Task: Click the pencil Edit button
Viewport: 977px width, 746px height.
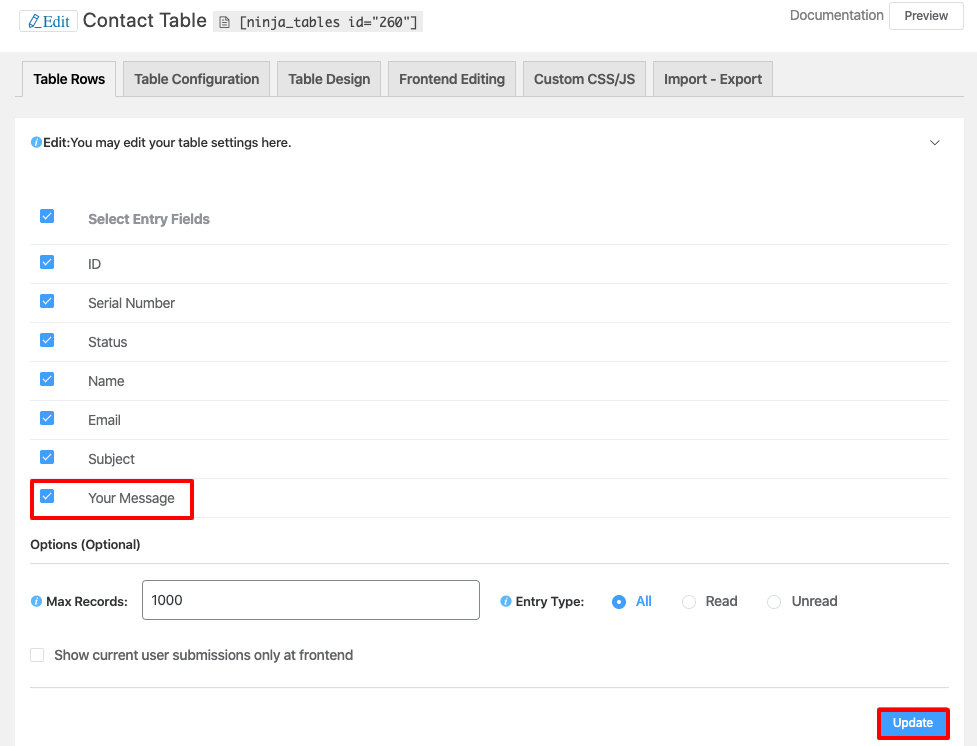Action: 48,21
